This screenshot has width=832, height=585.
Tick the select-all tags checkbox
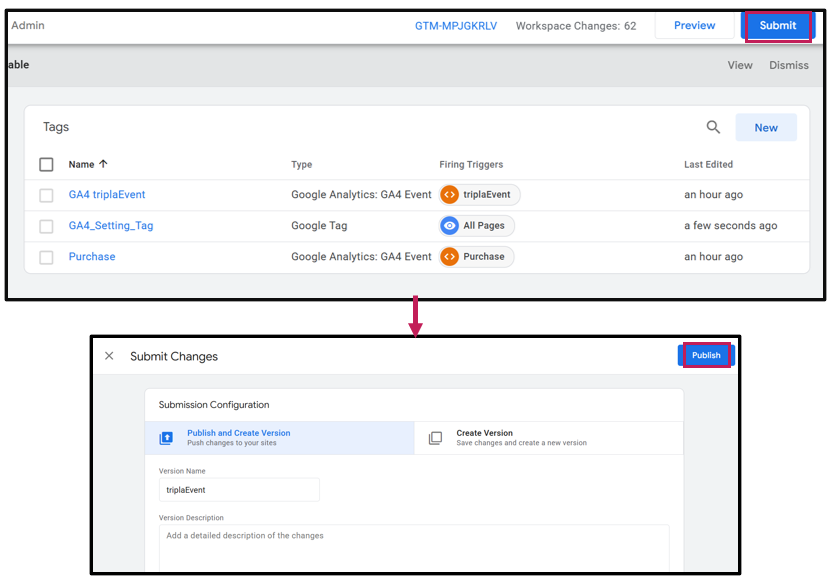coord(46,164)
